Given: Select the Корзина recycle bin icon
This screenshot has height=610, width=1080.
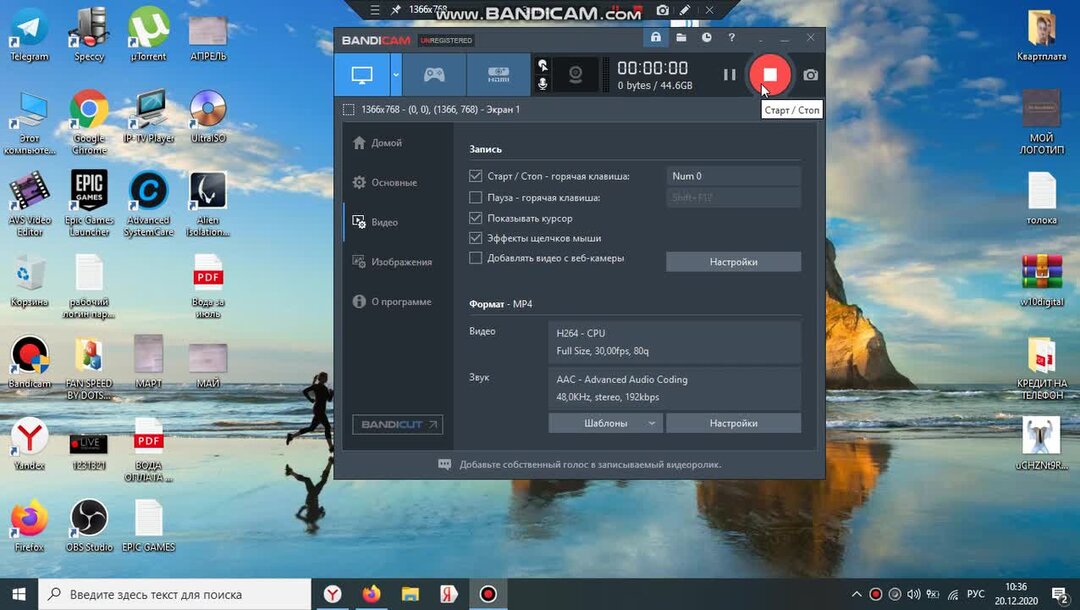Looking at the screenshot, I should click(x=29, y=280).
